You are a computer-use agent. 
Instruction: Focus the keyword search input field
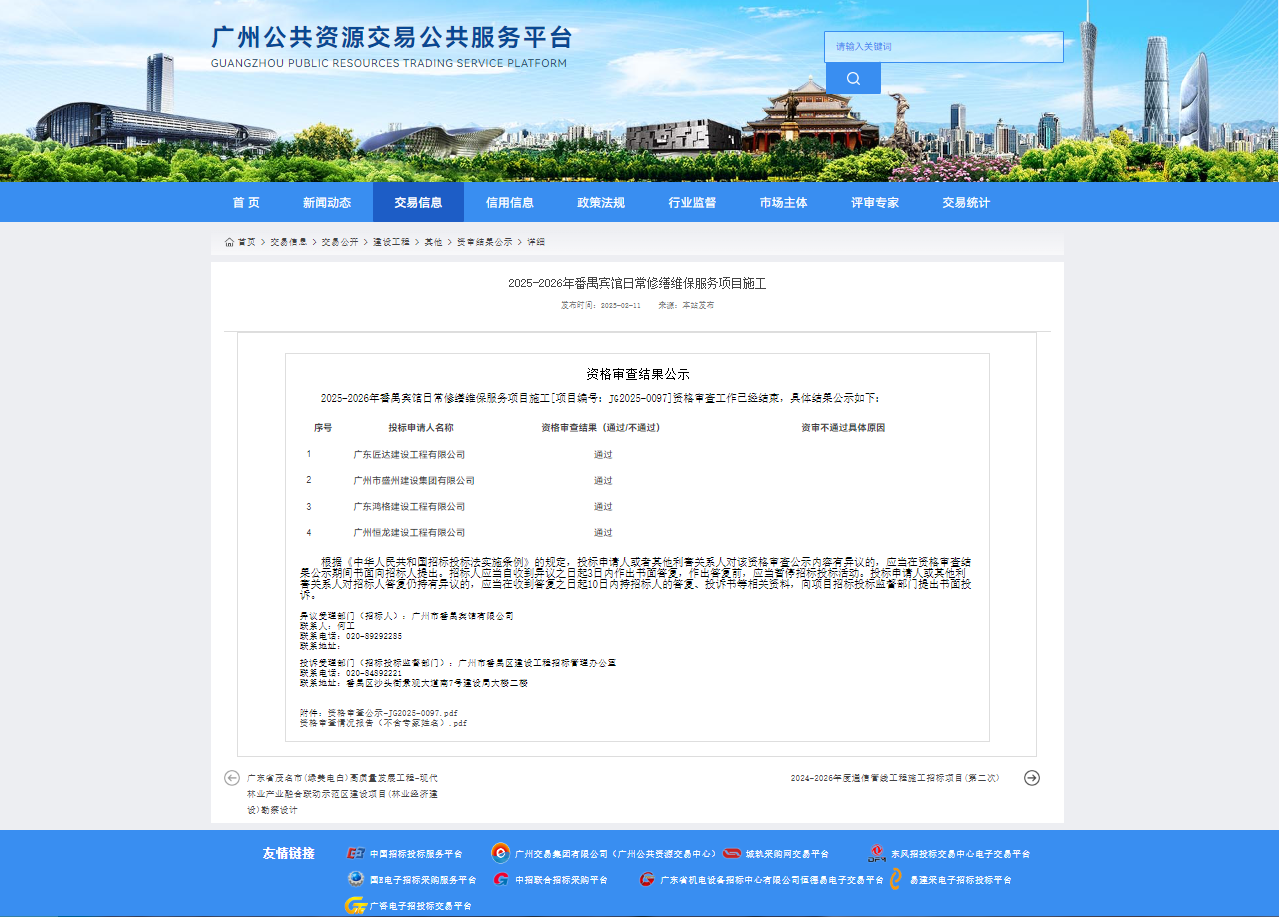[x=943, y=47]
